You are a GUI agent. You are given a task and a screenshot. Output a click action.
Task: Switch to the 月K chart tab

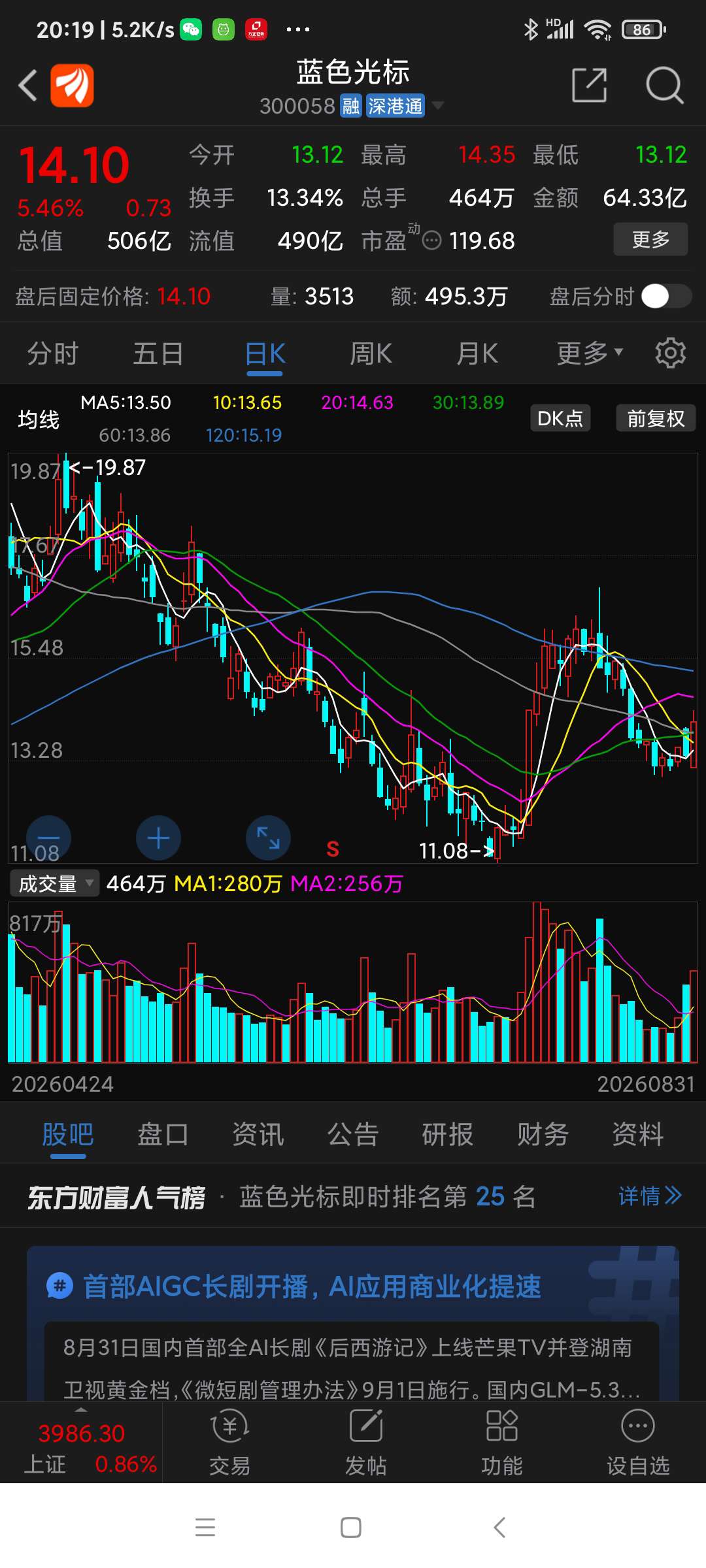pyautogui.click(x=477, y=354)
